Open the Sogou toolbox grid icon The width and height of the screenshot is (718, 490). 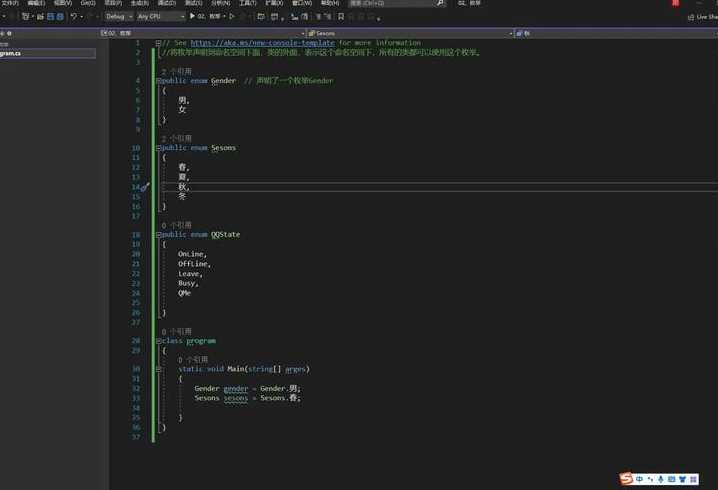(693, 479)
